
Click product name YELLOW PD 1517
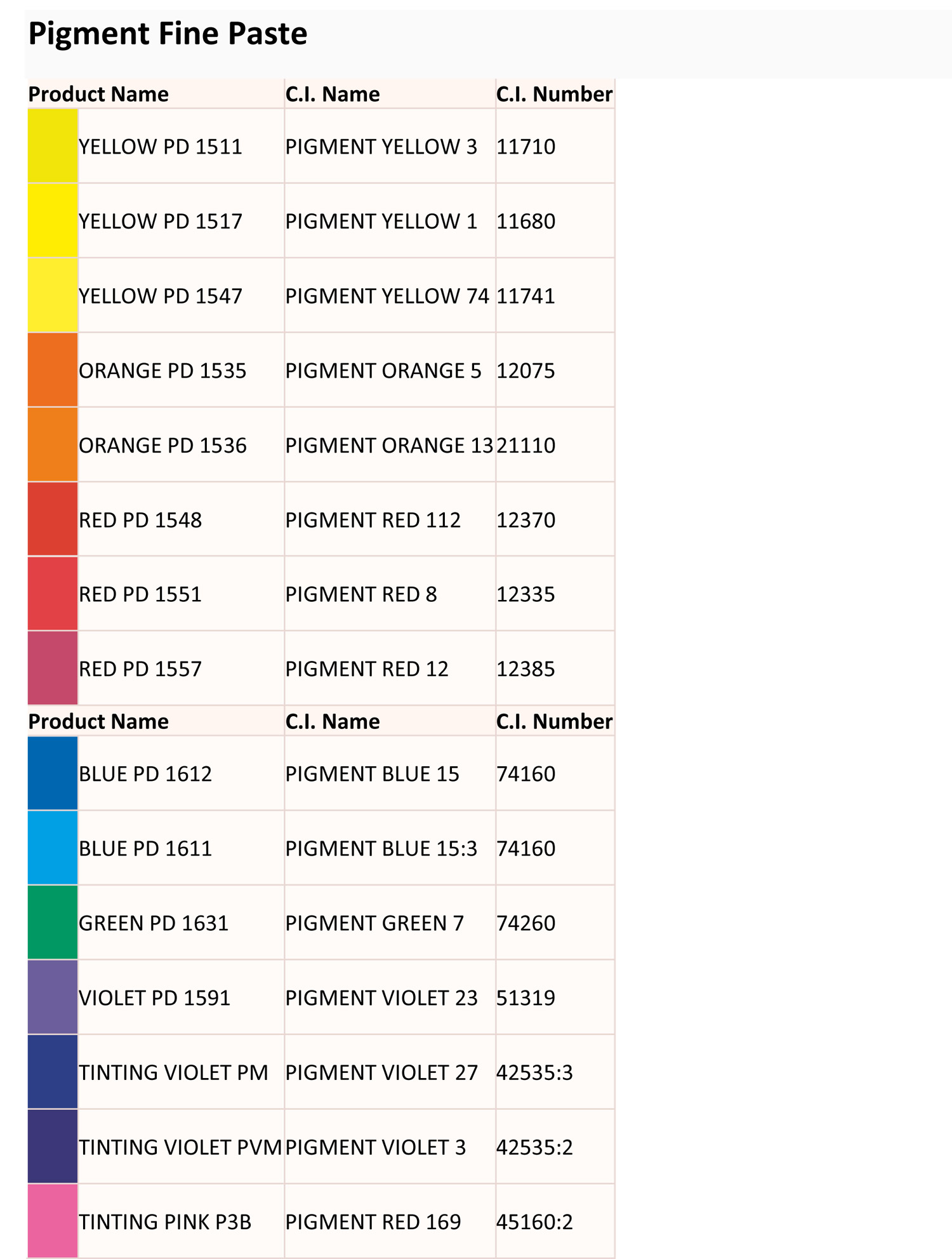pos(161,222)
